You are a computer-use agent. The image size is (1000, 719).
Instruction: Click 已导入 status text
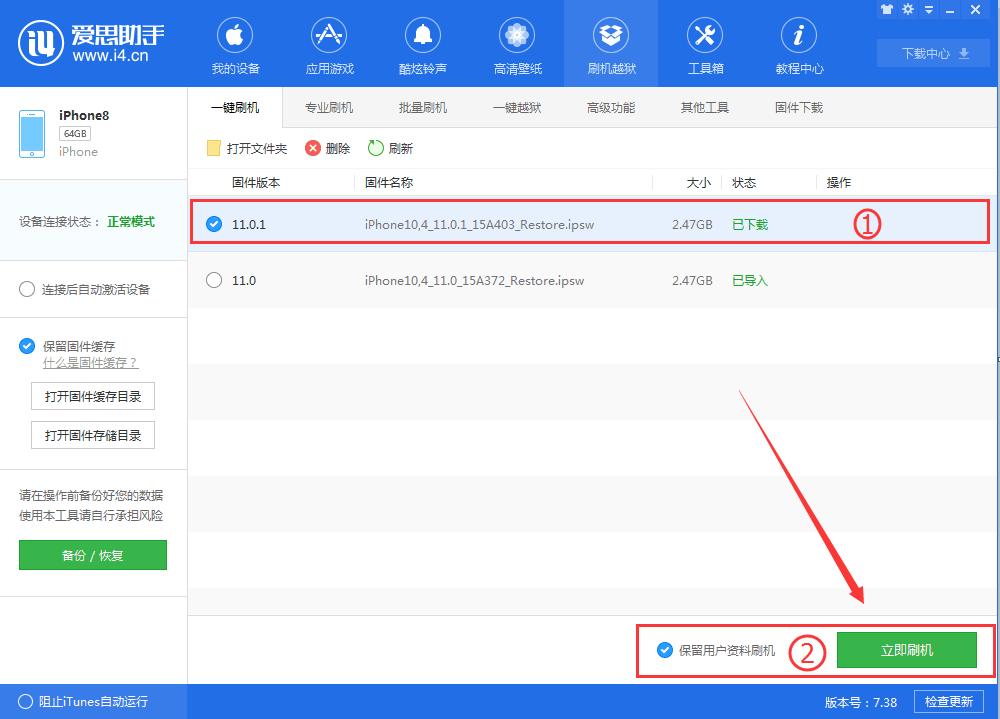[750, 281]
